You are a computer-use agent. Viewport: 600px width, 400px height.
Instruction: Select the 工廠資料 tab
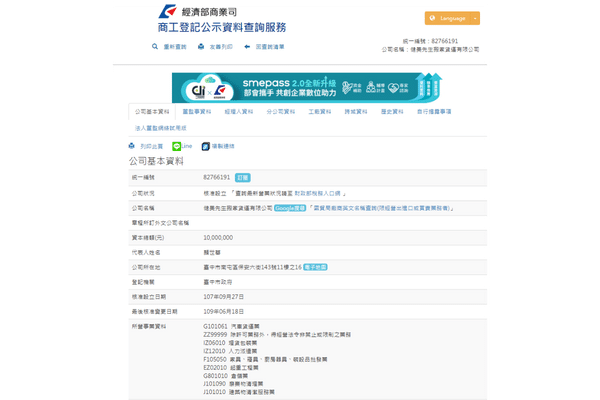pos(321,112)
